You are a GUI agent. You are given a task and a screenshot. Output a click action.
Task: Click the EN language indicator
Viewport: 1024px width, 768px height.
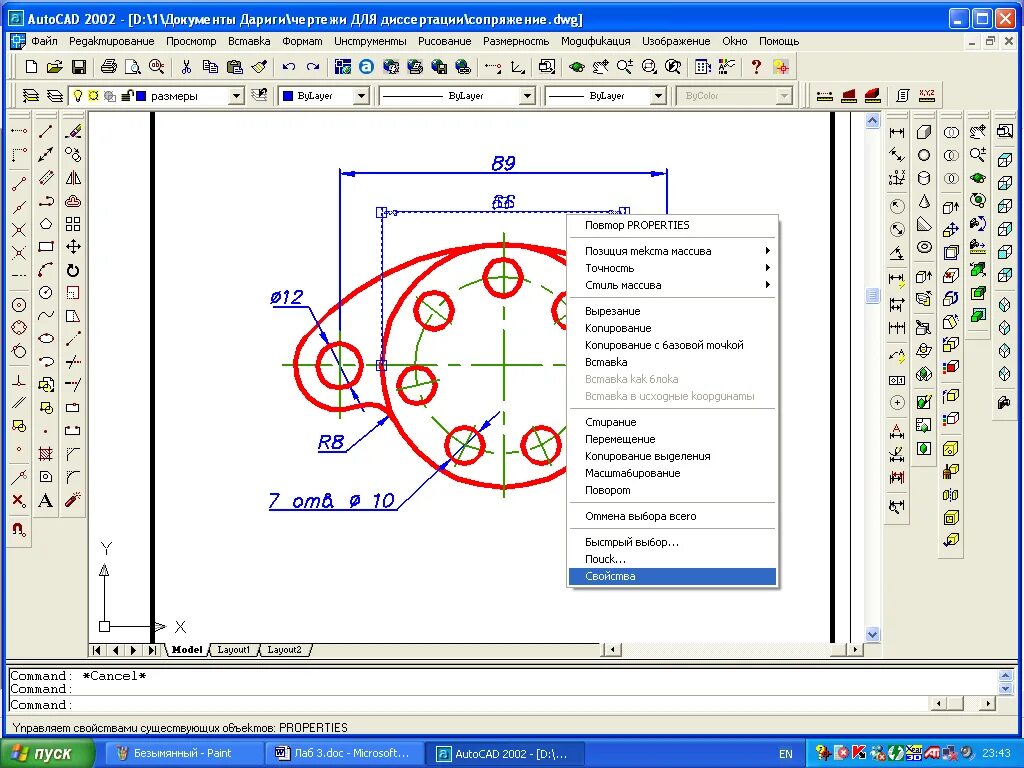pos(786,754)
